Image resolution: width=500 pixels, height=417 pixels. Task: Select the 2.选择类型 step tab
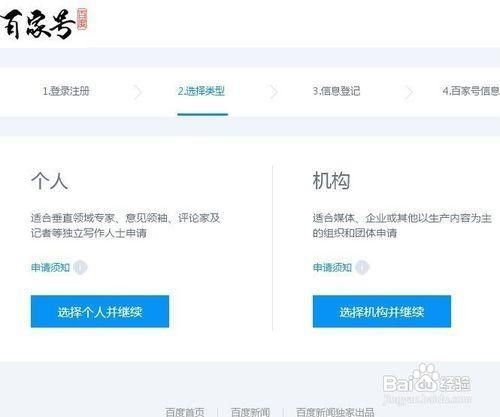click(202, 91)
